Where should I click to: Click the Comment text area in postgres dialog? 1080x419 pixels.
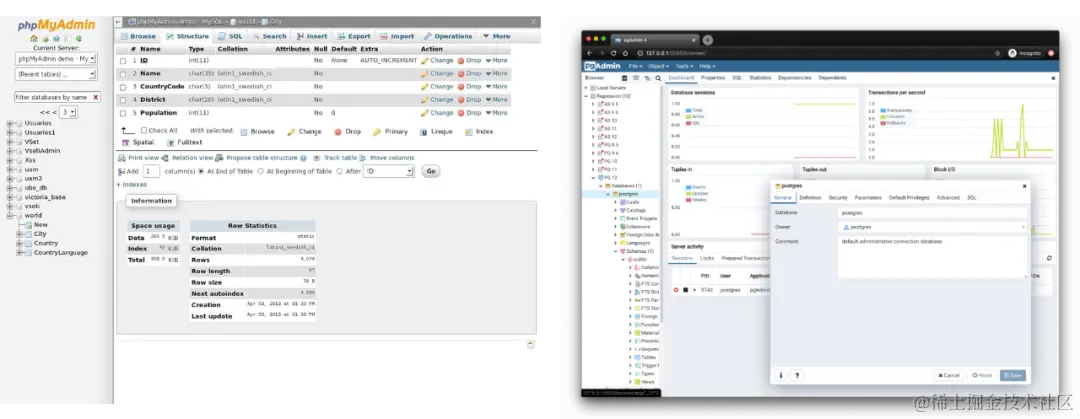click(932, 257)
